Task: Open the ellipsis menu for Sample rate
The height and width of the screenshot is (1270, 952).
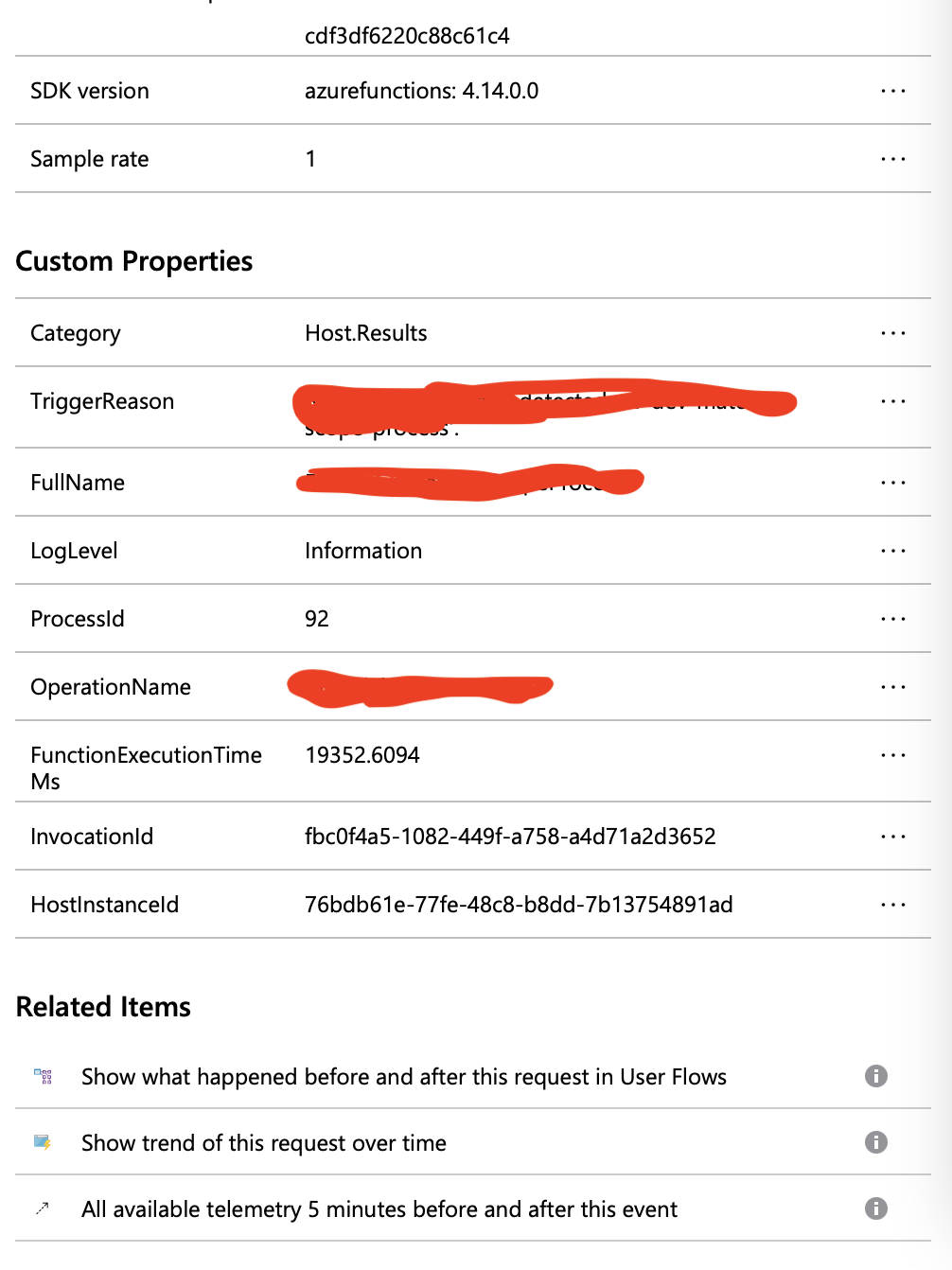Action: [x=892, y=159]
